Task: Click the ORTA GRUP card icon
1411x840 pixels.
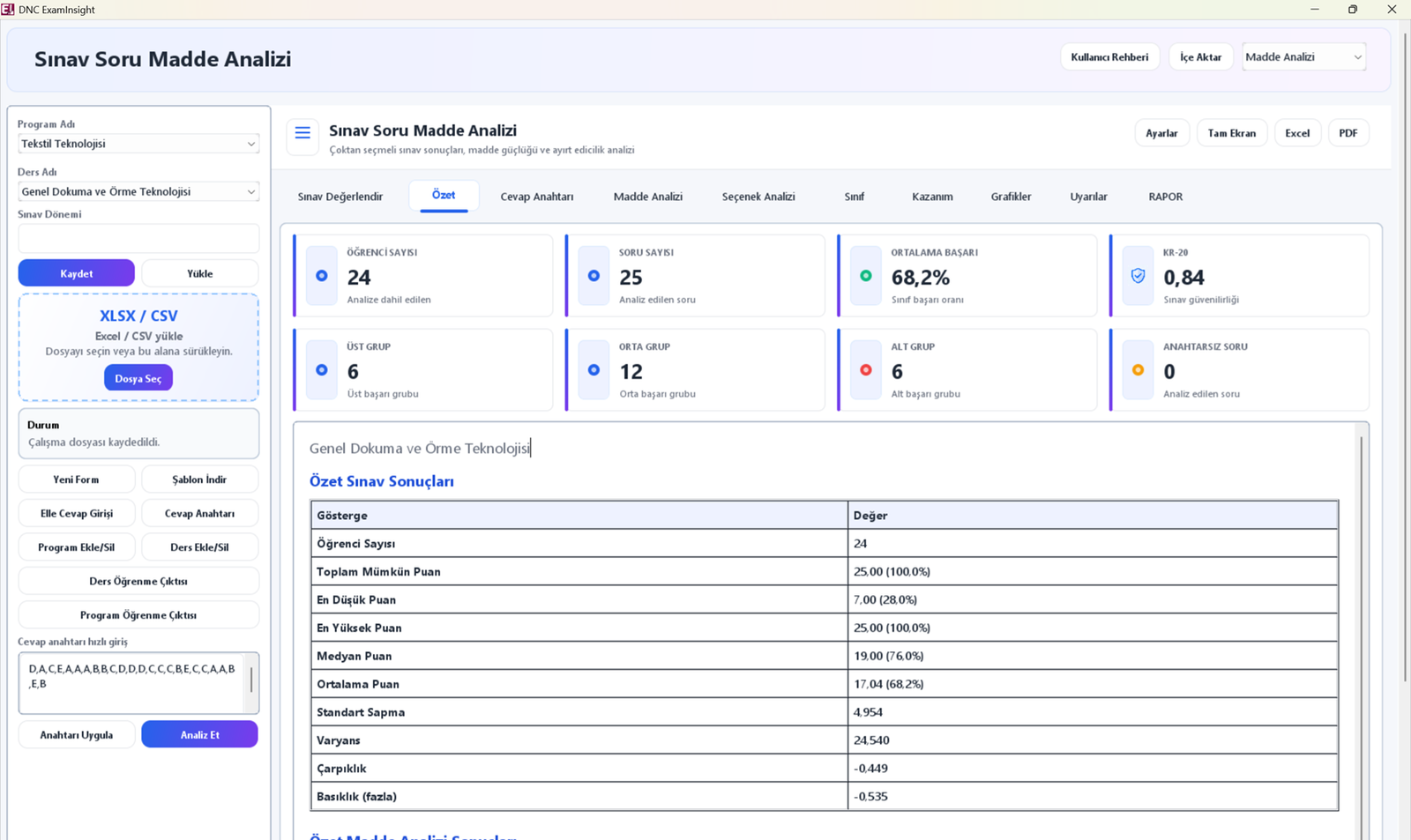Action: (594, 370)
